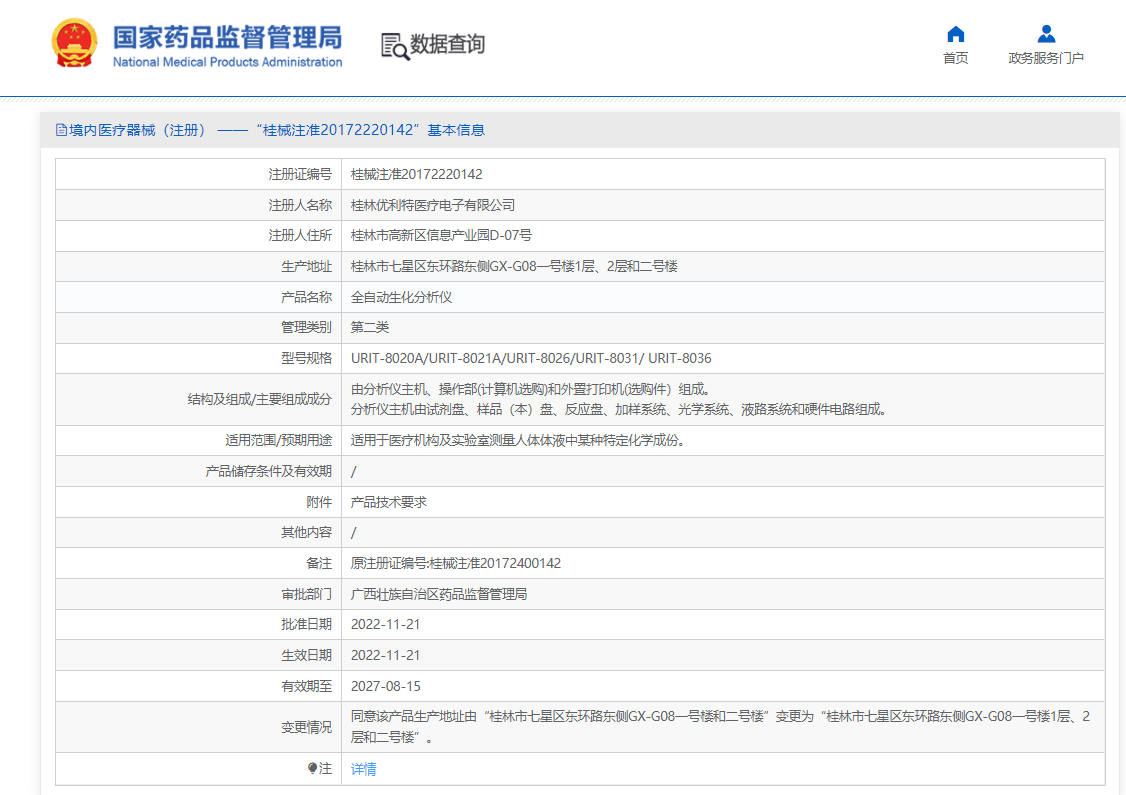Click the 有效期至 date 2027-08-15
Image resolution: width=1126 pixels, height=795 pixels.
pos(385,686)
